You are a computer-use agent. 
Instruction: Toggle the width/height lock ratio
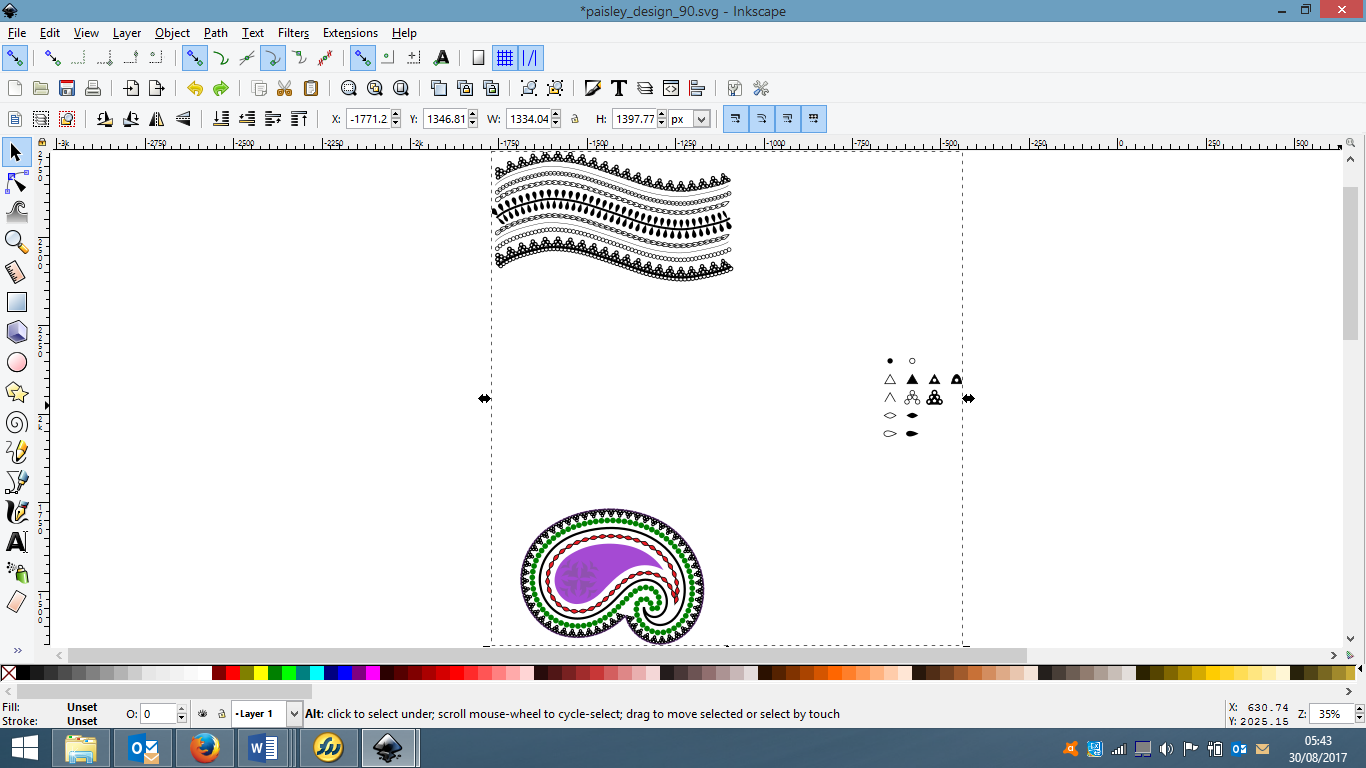(575, 118)
